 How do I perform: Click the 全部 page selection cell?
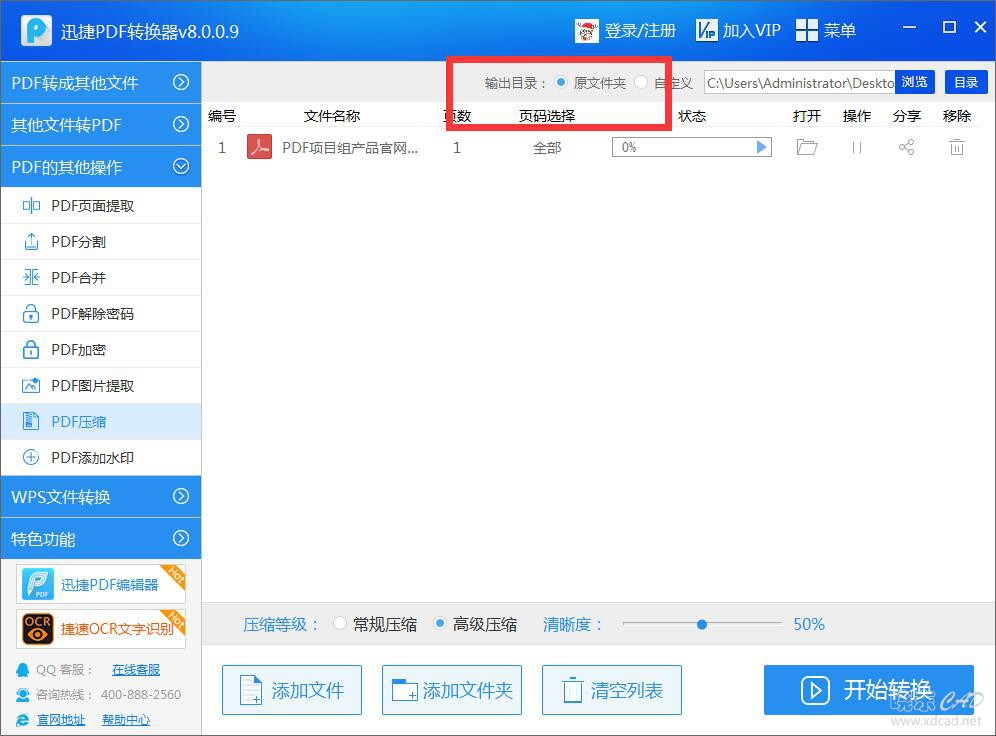(547, 148)
